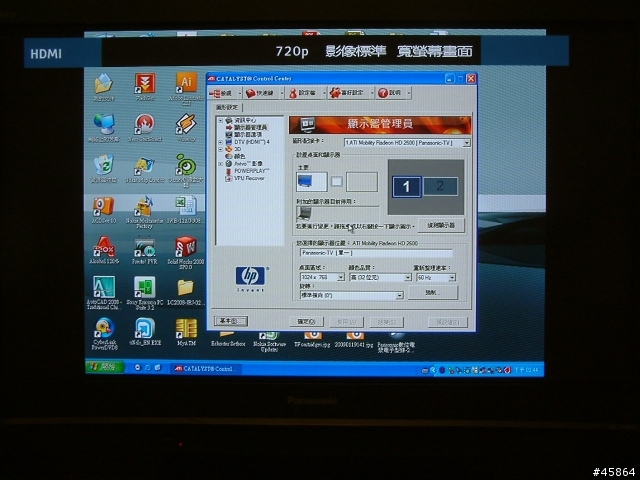Image resolution: width=640 pixels, height=480 pixels.
Task: Launch SolidWorks 2008 shortcut
Action: coord(186,247)
